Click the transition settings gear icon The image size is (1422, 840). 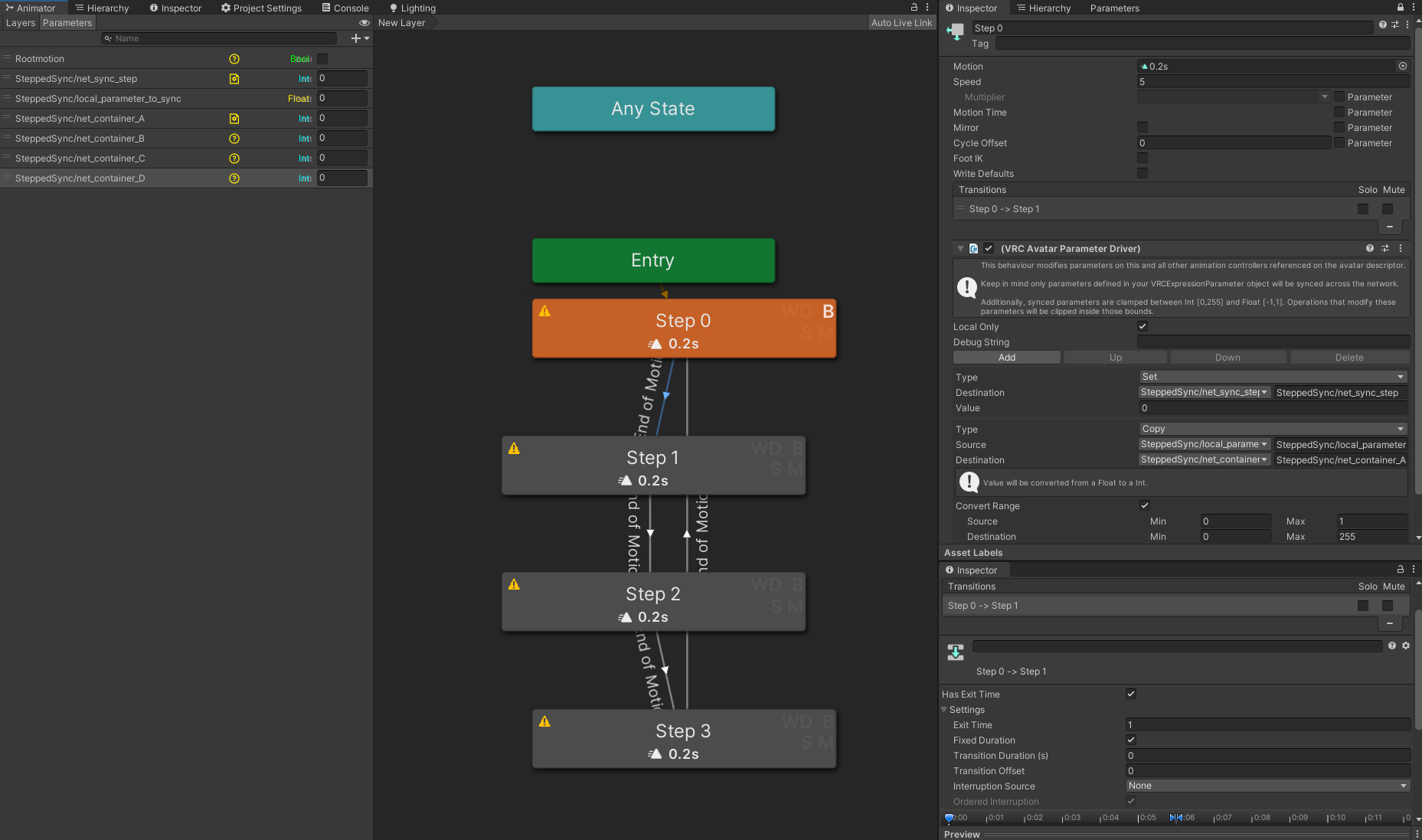pos(1406,646)
